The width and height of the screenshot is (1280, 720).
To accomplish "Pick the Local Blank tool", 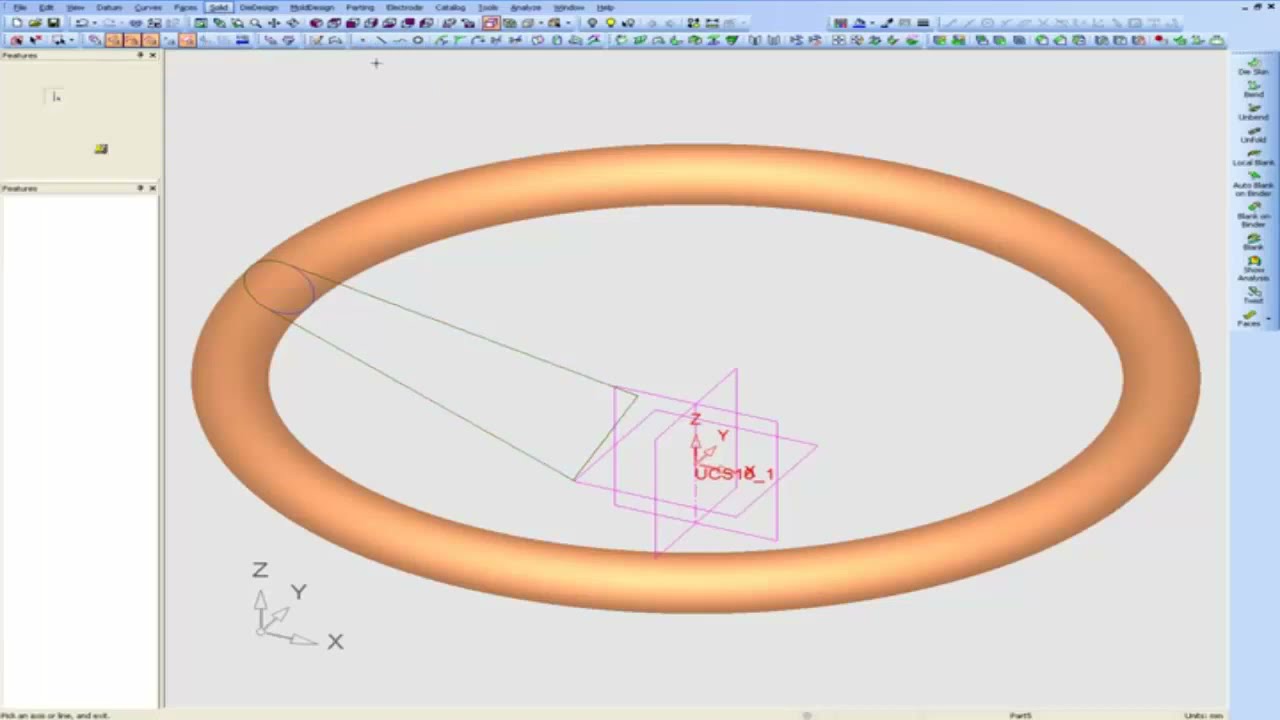I will point(1253,158).
